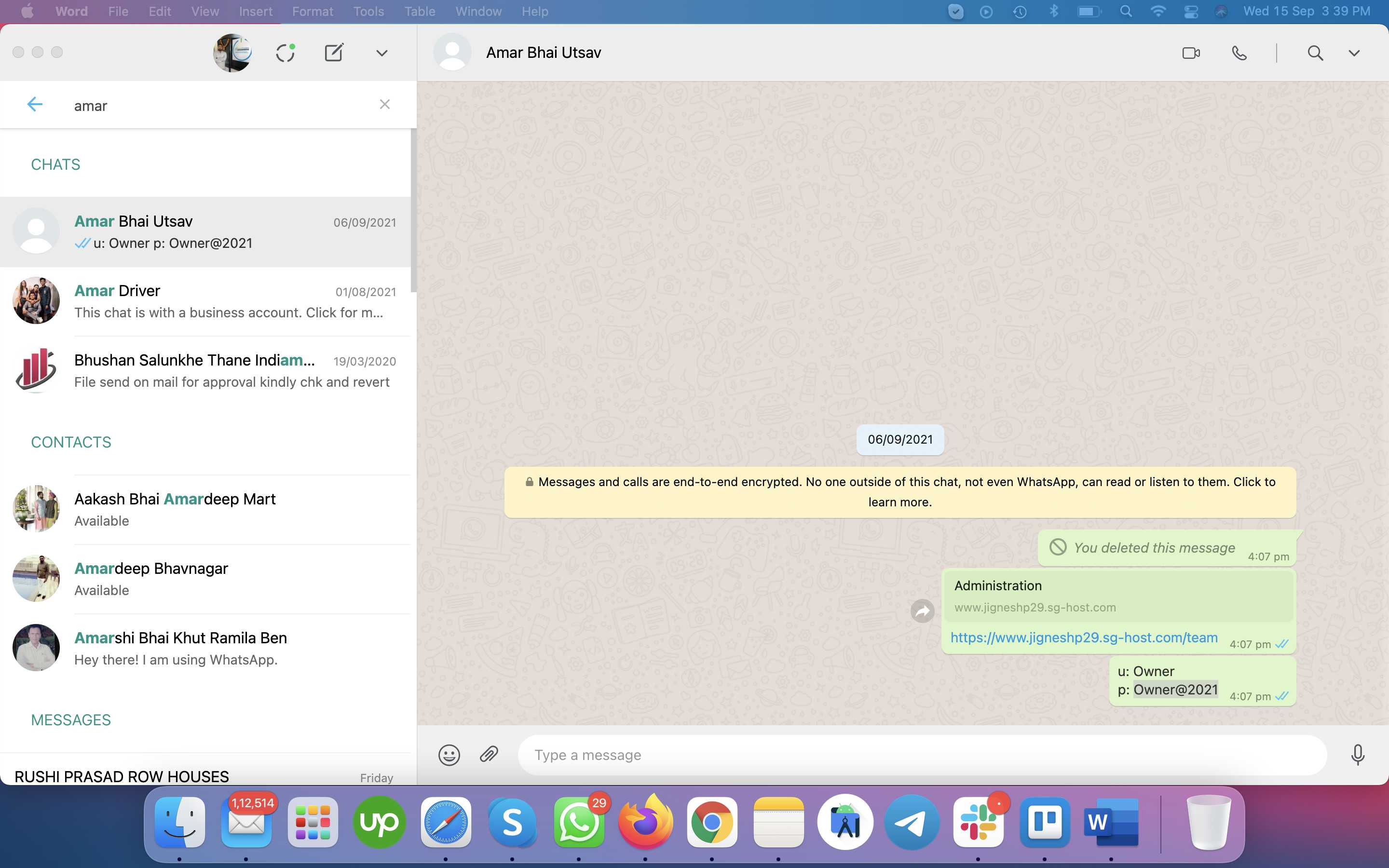Screen dimensions: 1389x868
Task: Open the Help menu
Action: 535,12
